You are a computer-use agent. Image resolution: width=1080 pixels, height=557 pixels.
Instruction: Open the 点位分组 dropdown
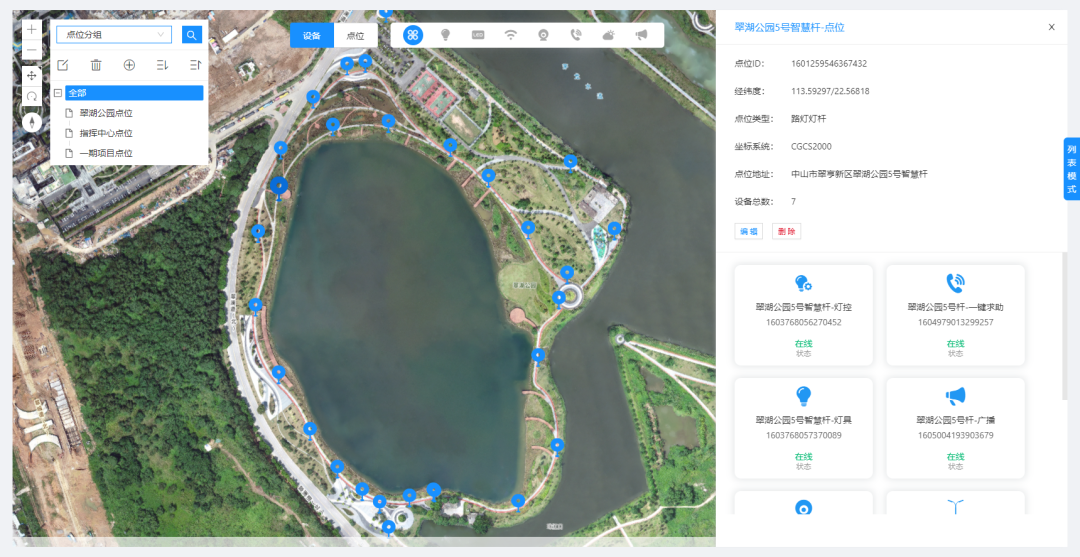tap(113, 35)
